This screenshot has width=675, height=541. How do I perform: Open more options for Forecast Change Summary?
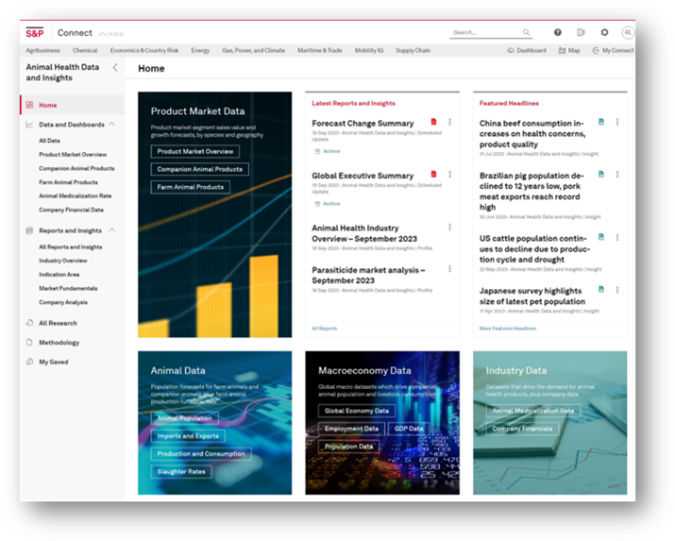pyautogui.click(x=450, y=122)
